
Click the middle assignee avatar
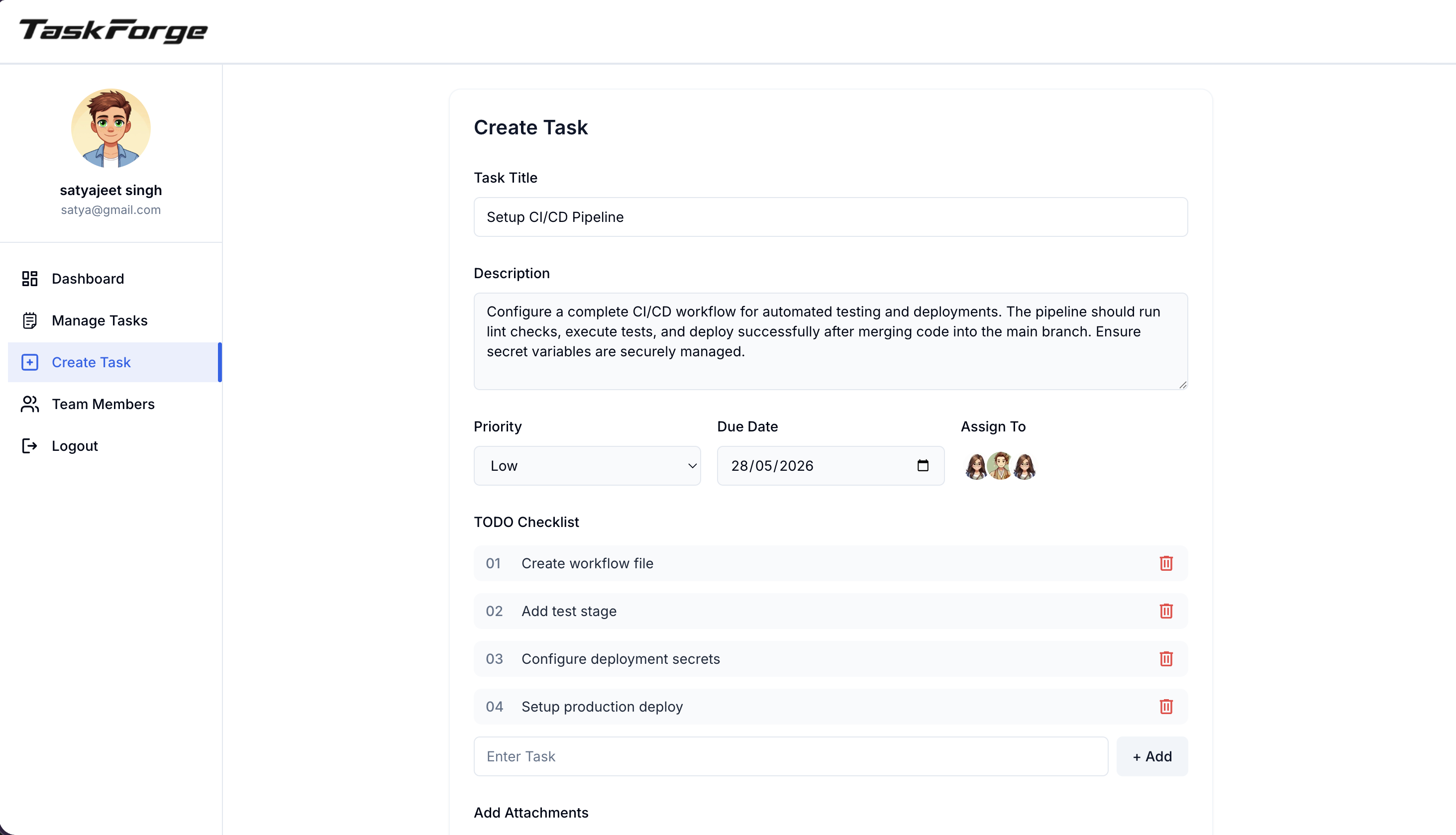point(1000,466)
